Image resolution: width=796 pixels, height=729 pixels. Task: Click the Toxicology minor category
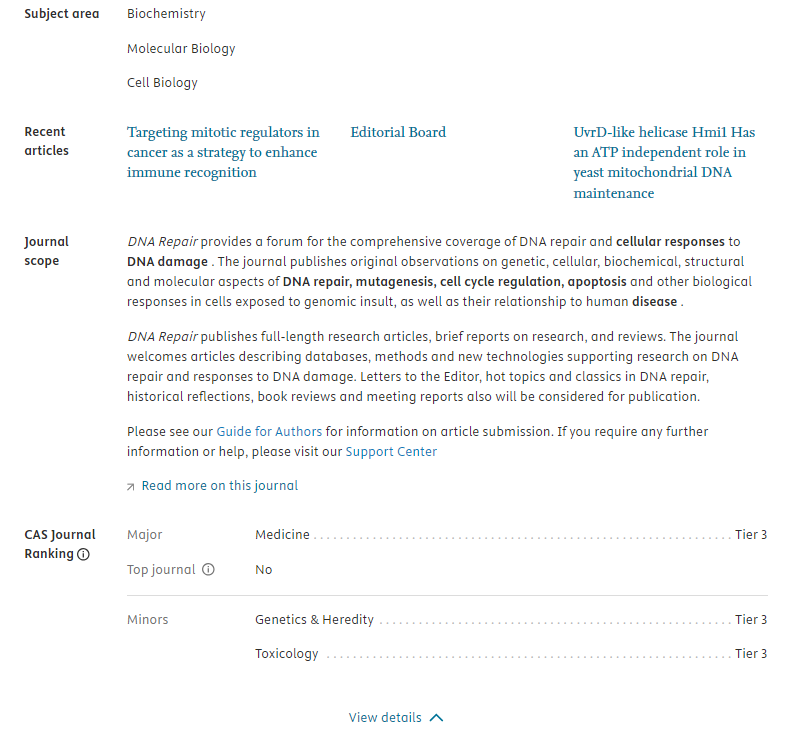[x=286, y=654]
